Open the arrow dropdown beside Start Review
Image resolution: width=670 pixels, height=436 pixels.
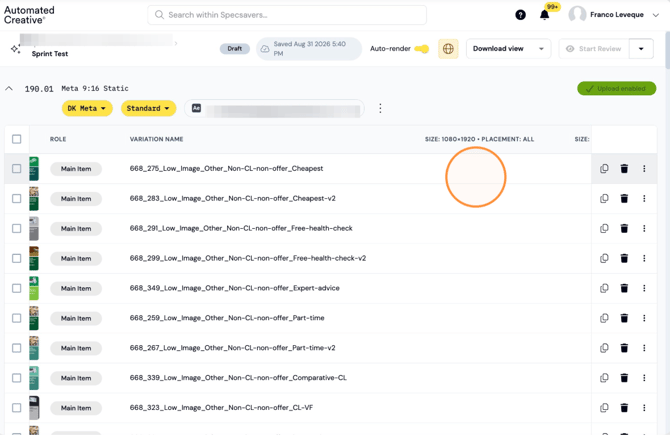click(x=641, y=49)
